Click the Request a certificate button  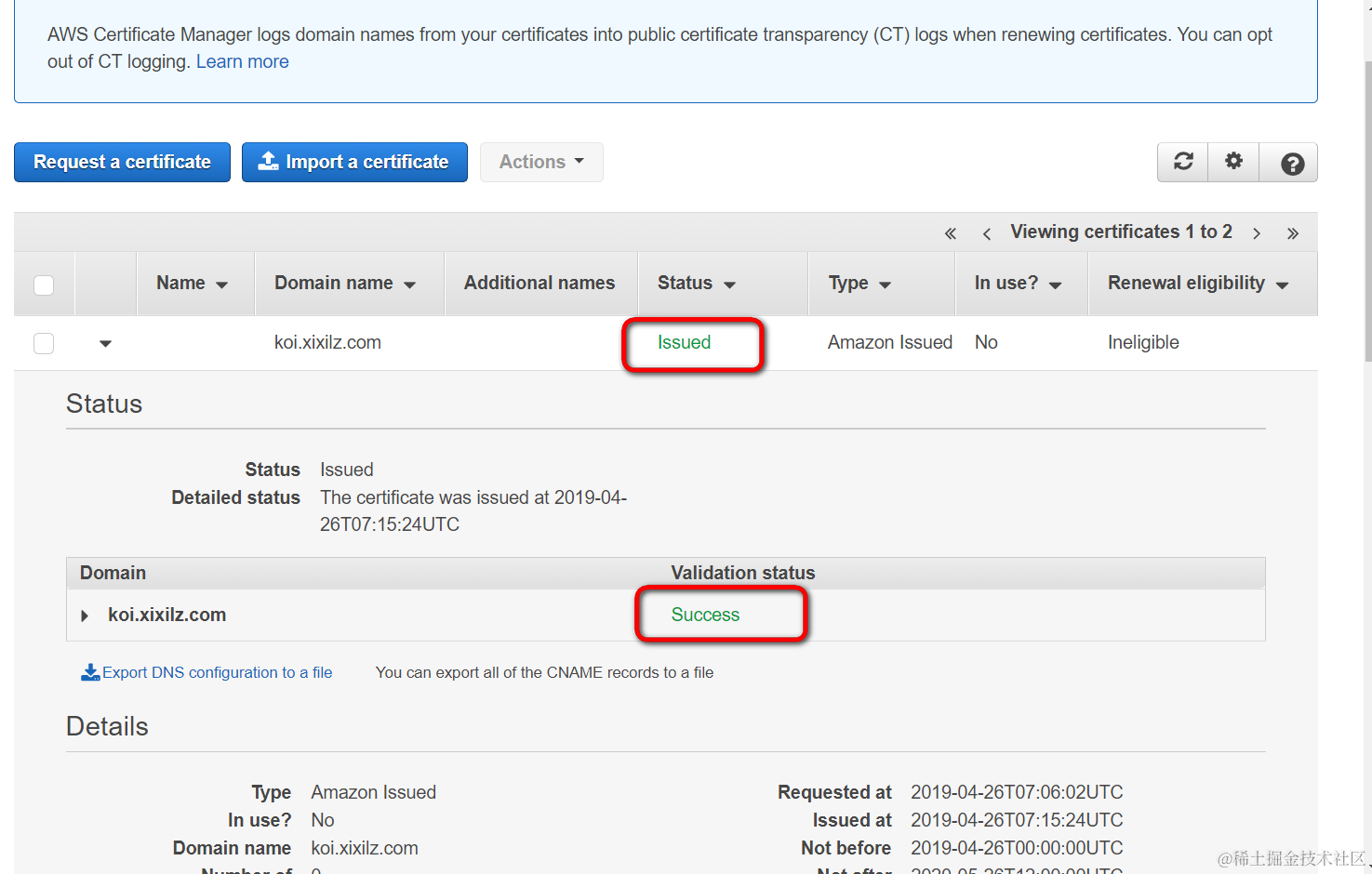122,162
